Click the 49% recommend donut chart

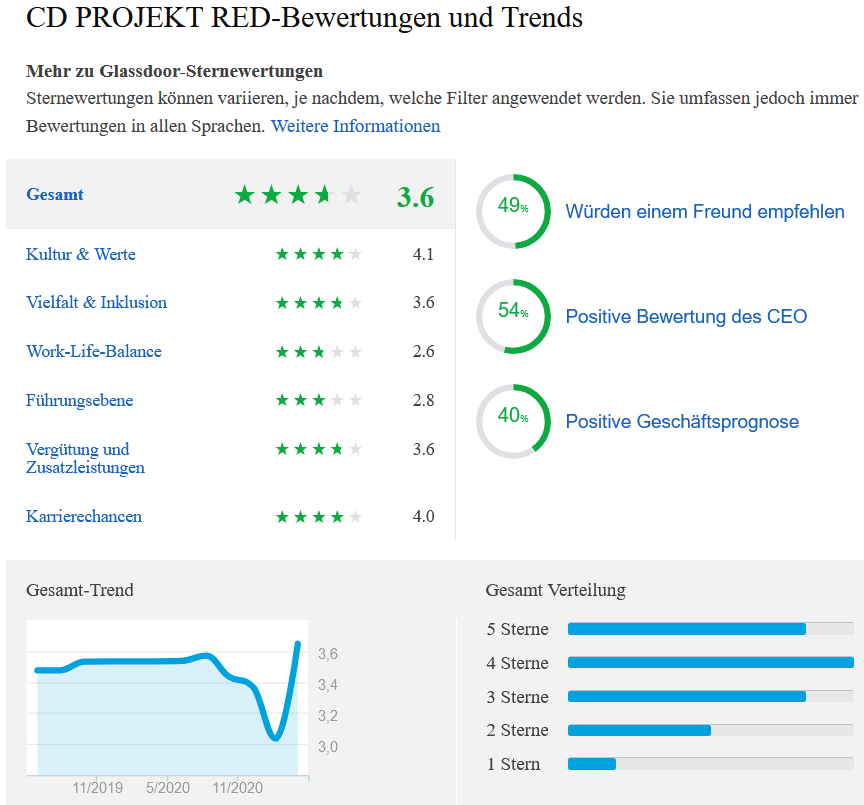514,212
